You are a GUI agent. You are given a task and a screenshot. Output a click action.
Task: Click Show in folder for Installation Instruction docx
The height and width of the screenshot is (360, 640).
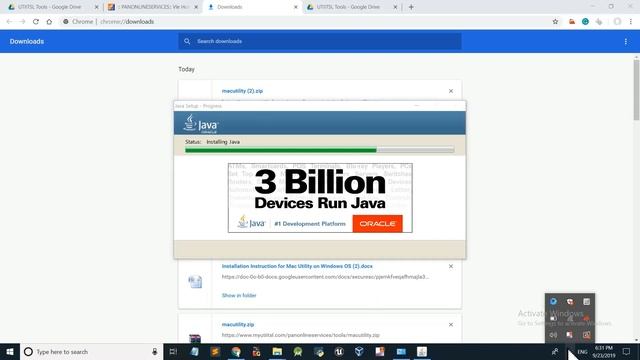click(x=239, y=296)
